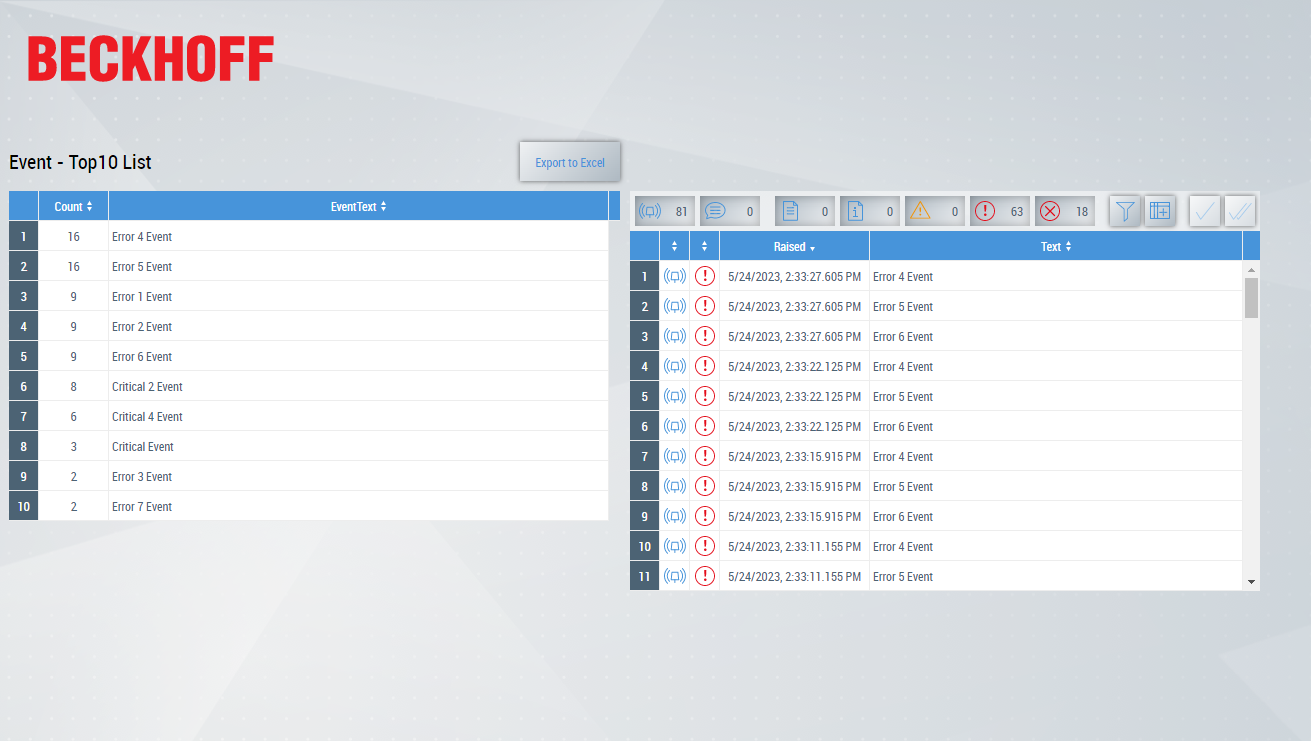Viewport: 1311px width, 741px height.
Task: Sort the Top10 list by Count
Action: pos(73,206)
